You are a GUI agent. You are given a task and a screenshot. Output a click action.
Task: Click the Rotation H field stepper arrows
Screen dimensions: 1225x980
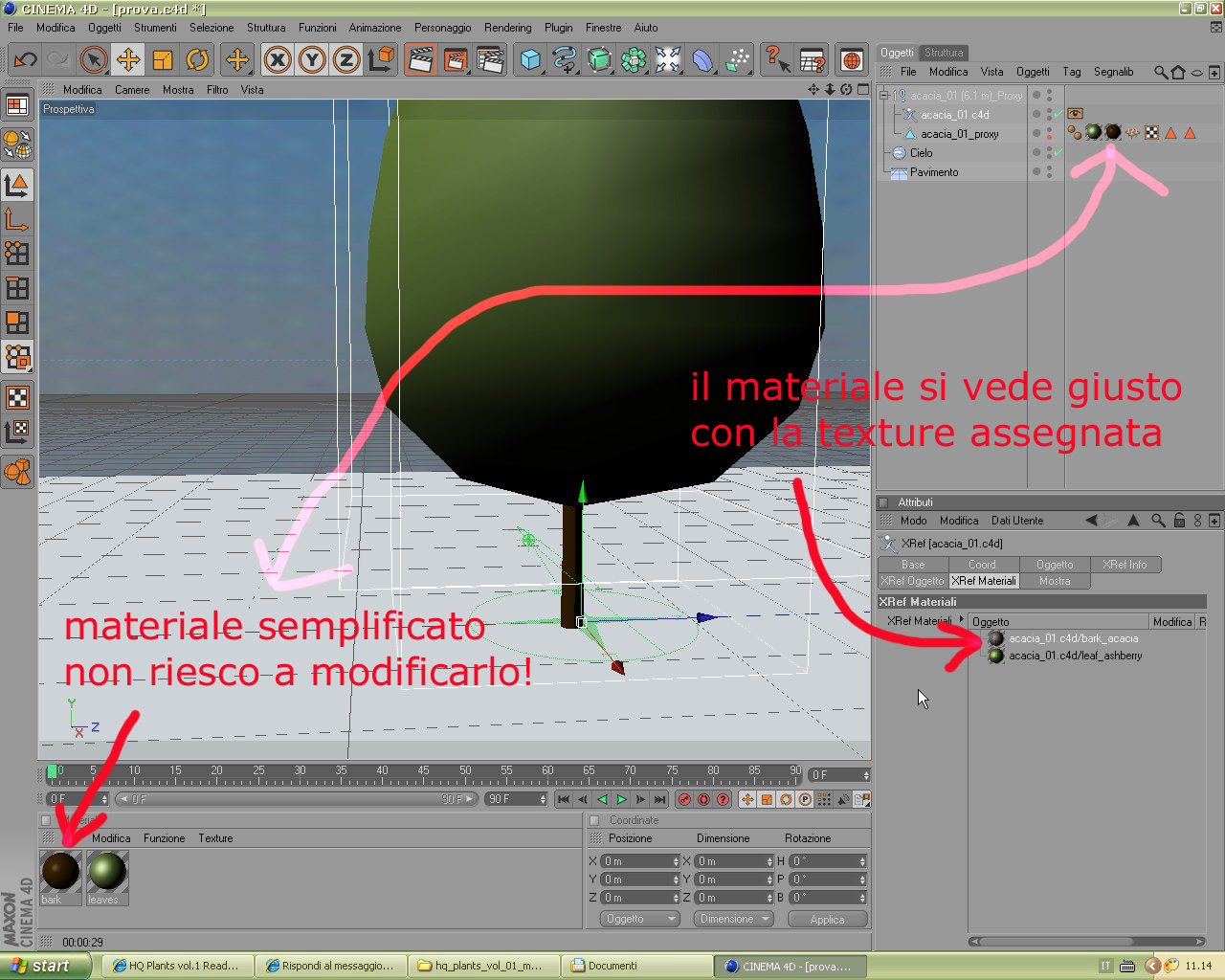863,861
